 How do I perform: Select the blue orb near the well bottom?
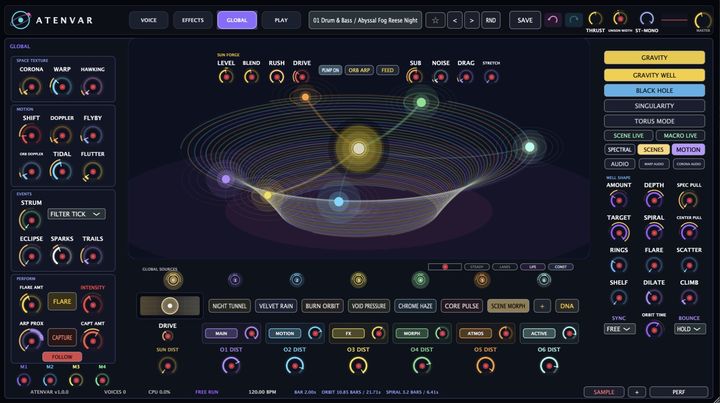pos(338,201)
